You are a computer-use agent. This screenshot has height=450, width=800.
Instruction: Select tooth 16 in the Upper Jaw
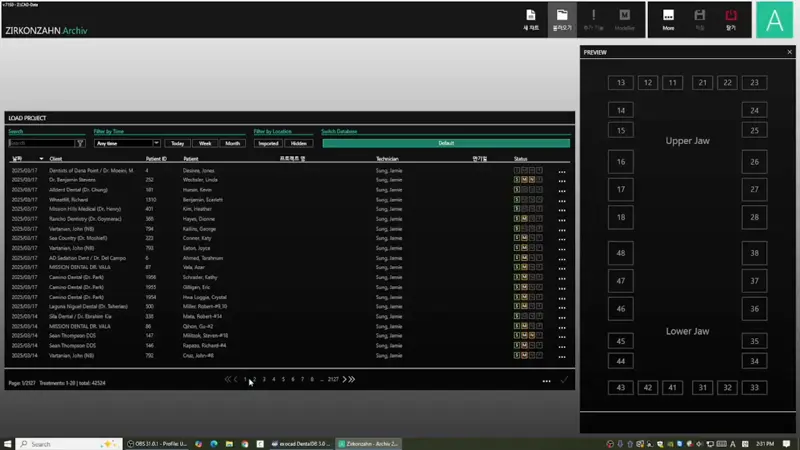point(620,162)
